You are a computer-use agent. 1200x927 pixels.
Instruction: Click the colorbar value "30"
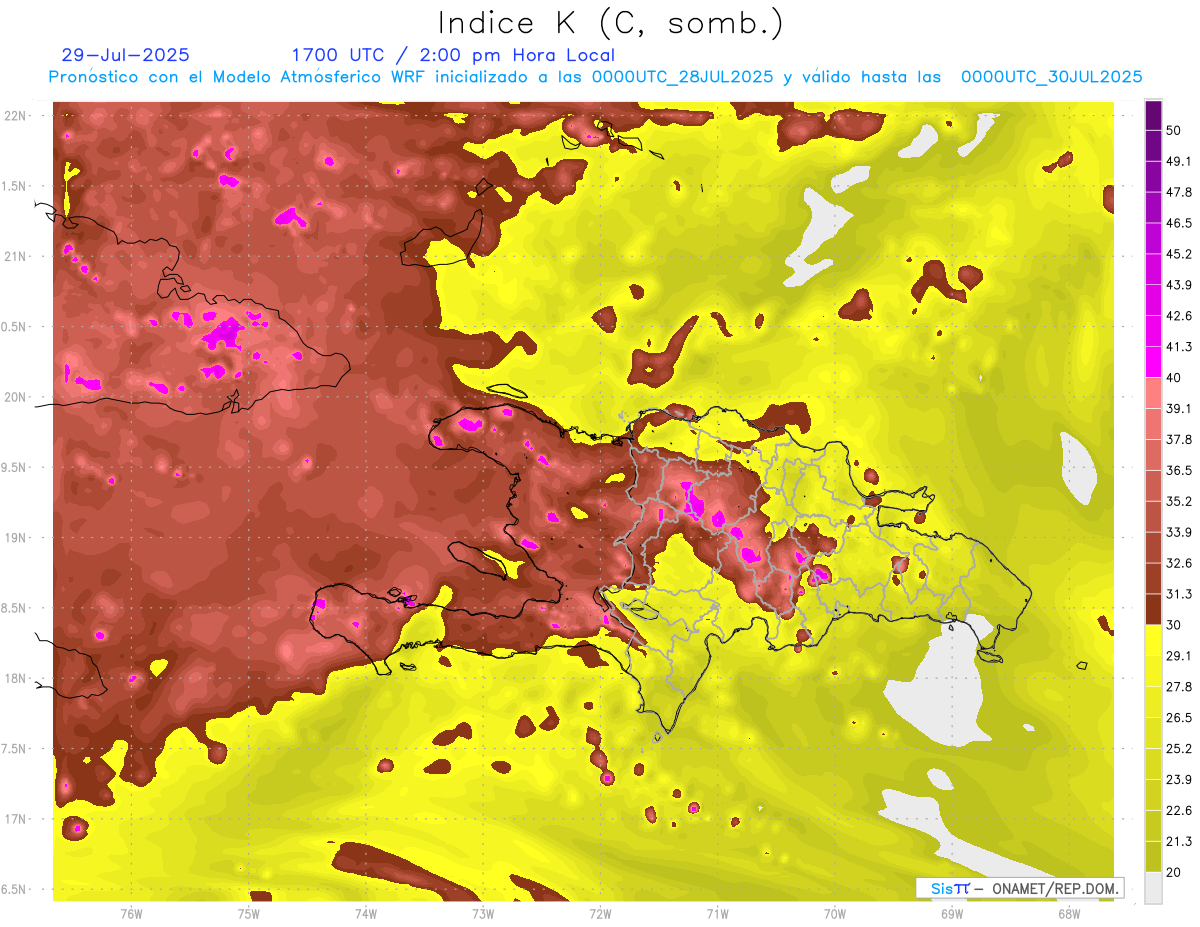1175,625
